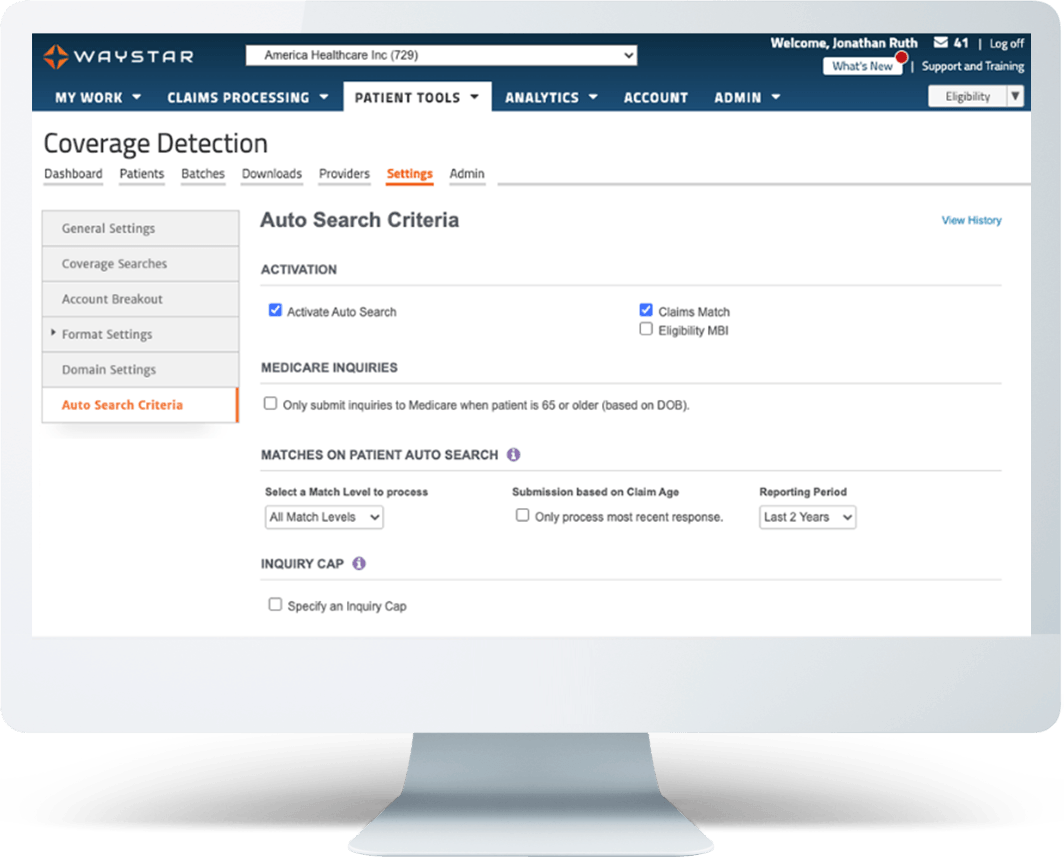Enable Specify an Inquiry Cap
This screenshot has width=1064, height=857.
pyautogui.click(x=275, y=605)
